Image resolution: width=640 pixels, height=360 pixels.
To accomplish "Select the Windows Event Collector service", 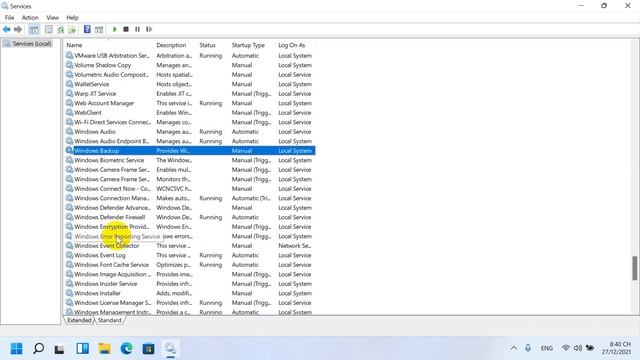I will [190, 246].
